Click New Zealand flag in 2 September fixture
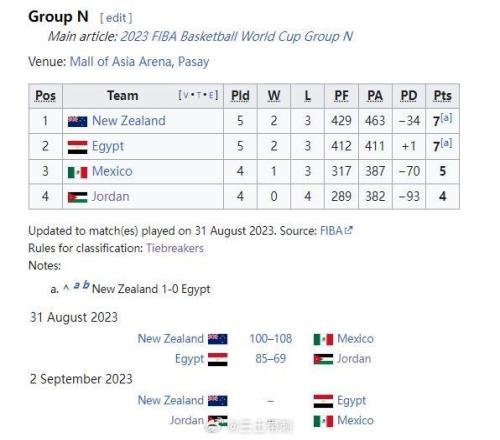Screen dimensions: 500x440 click(x=218, y=401)
